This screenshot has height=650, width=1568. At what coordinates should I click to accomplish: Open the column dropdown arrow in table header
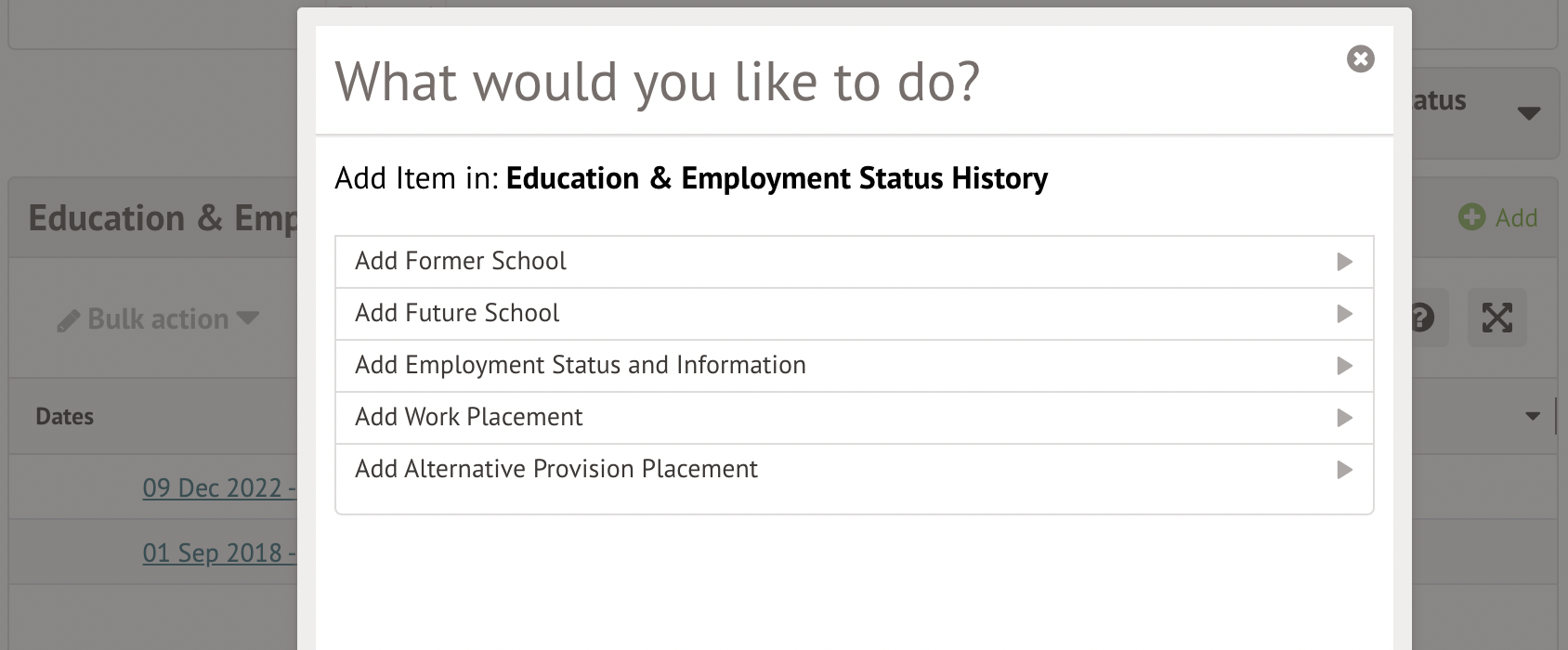coord(1533,416)
